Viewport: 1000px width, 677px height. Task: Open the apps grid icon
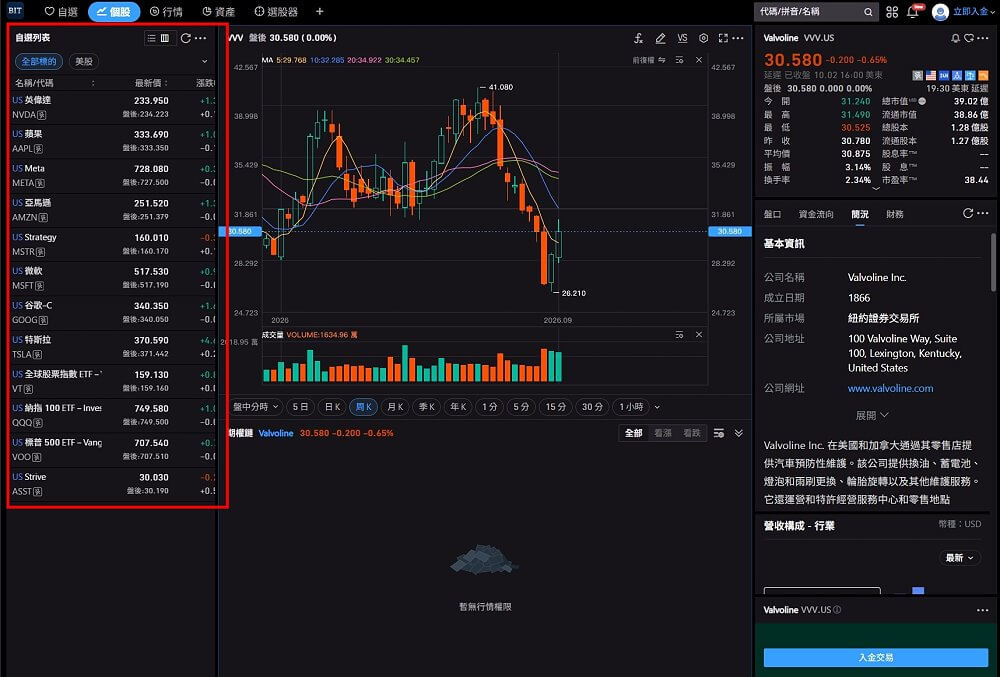pyautogui.click(x=892, y=12)
